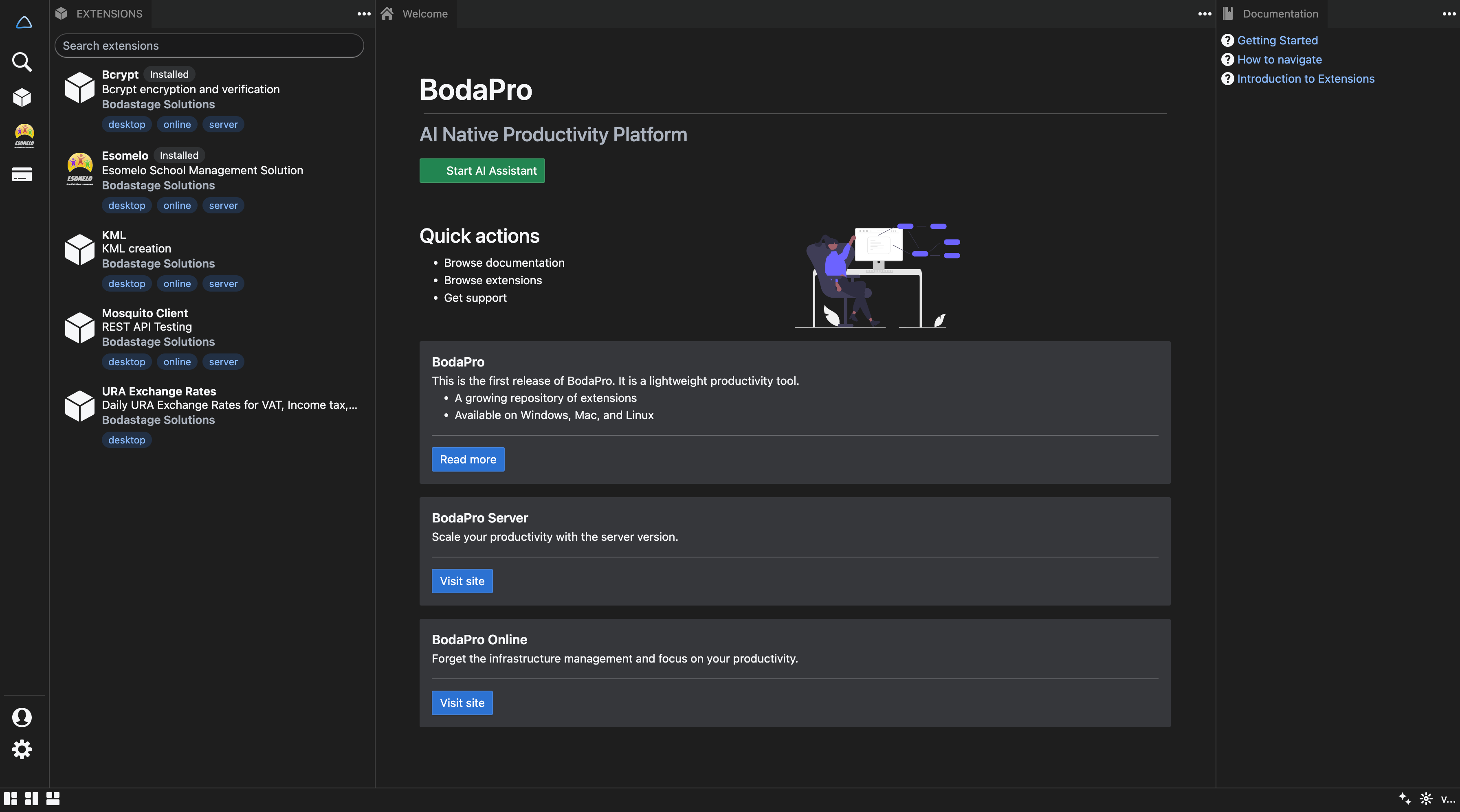This screenshot has height=812, width=1460.
Task: Open the URA Exchange Rates extension title
Action: [x=159, y=391]
